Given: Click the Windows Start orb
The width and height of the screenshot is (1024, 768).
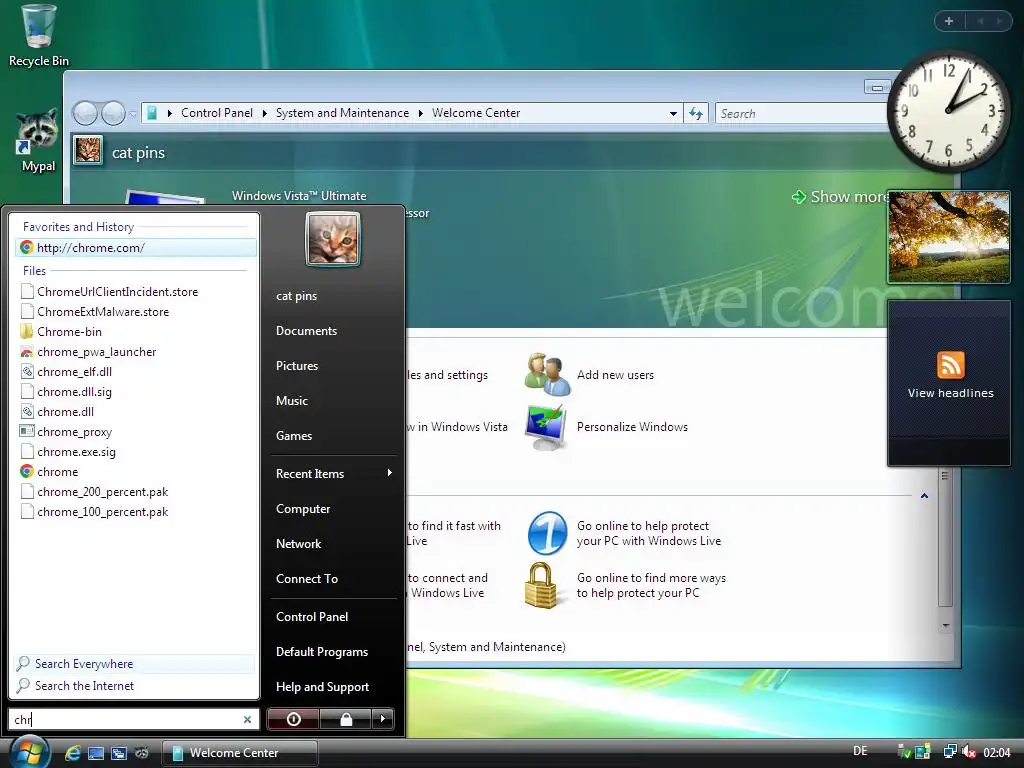Looking at the screenshot, I should 28,751.
